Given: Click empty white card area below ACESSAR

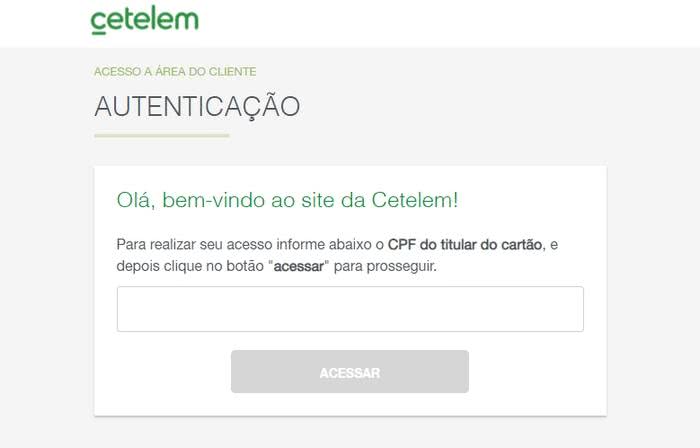Looking at the screenshot, I should (x=350, y=405).
